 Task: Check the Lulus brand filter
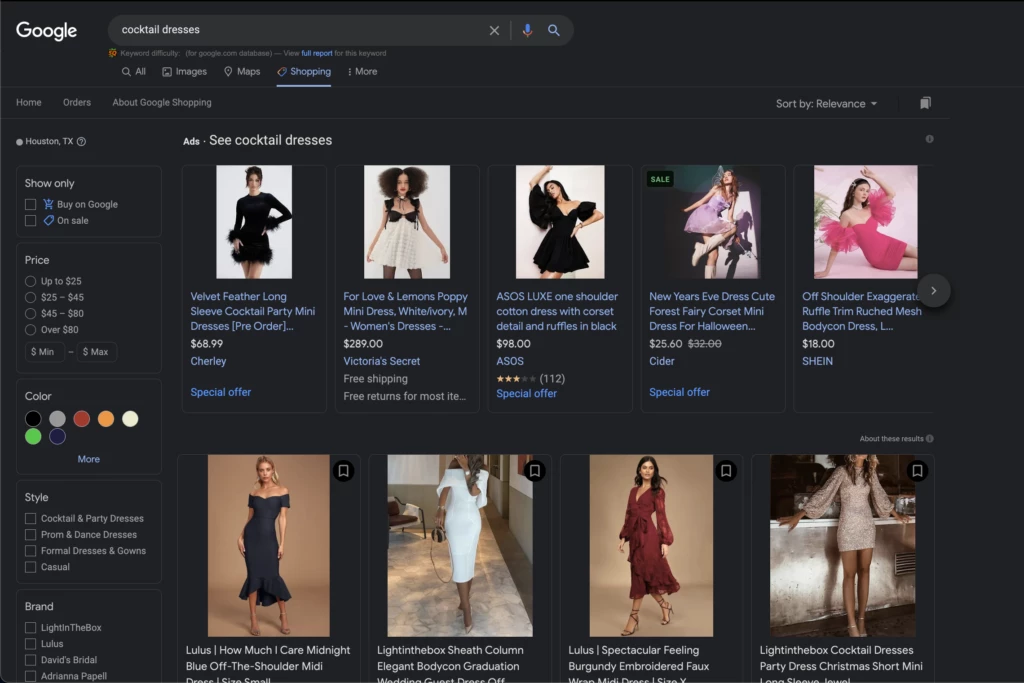30,644
